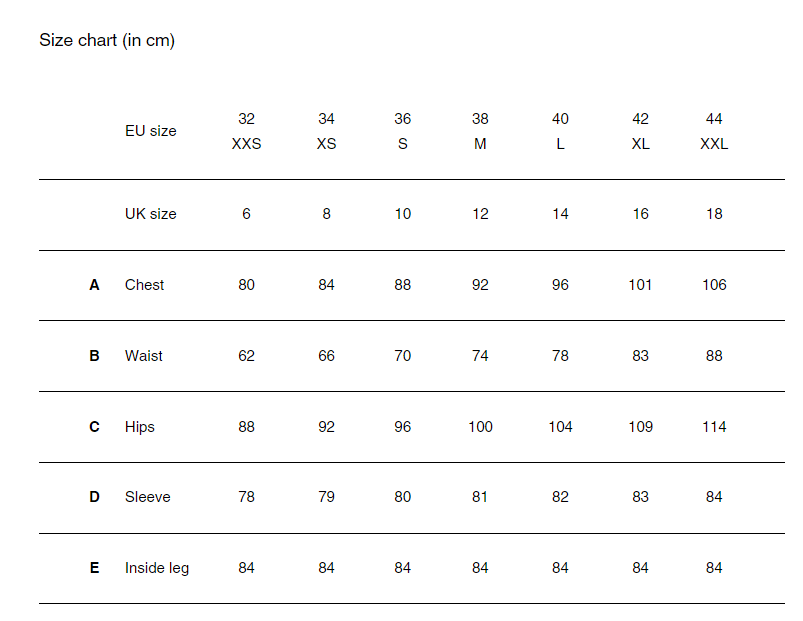Select the EU size row label
Screen dimensions: 803x621
150,131
